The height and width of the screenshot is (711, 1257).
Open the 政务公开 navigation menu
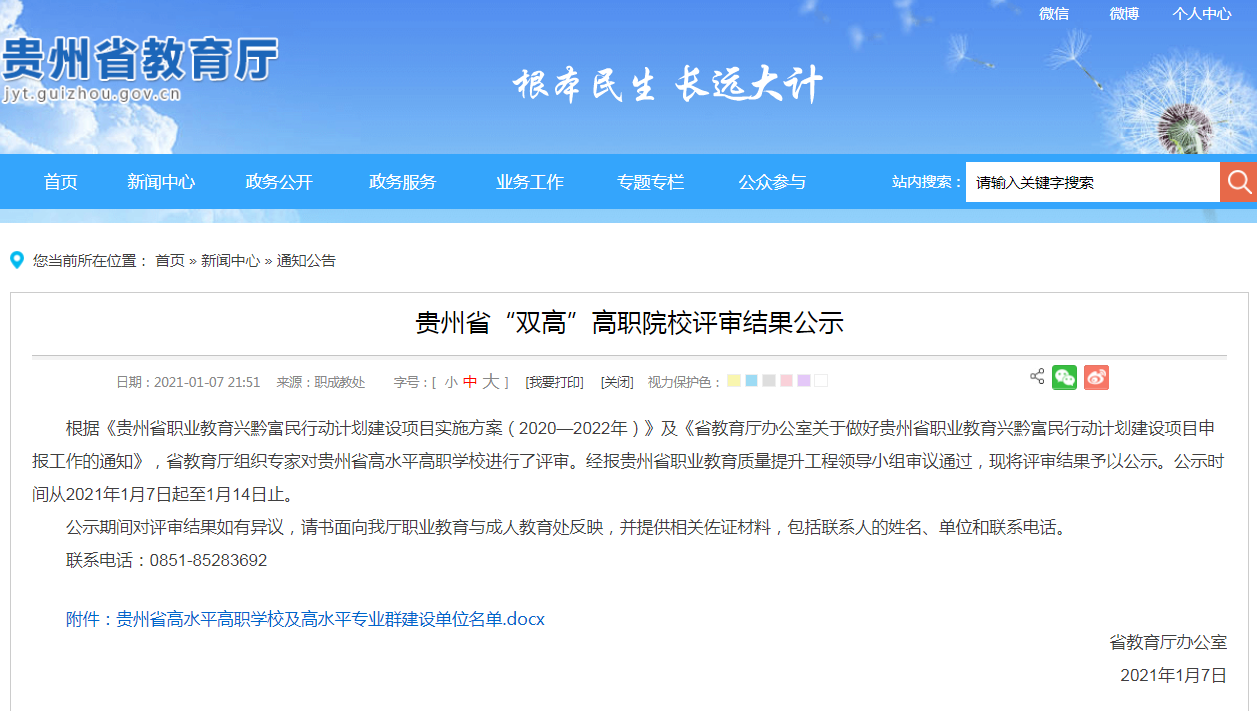click(x=279, y=181)
